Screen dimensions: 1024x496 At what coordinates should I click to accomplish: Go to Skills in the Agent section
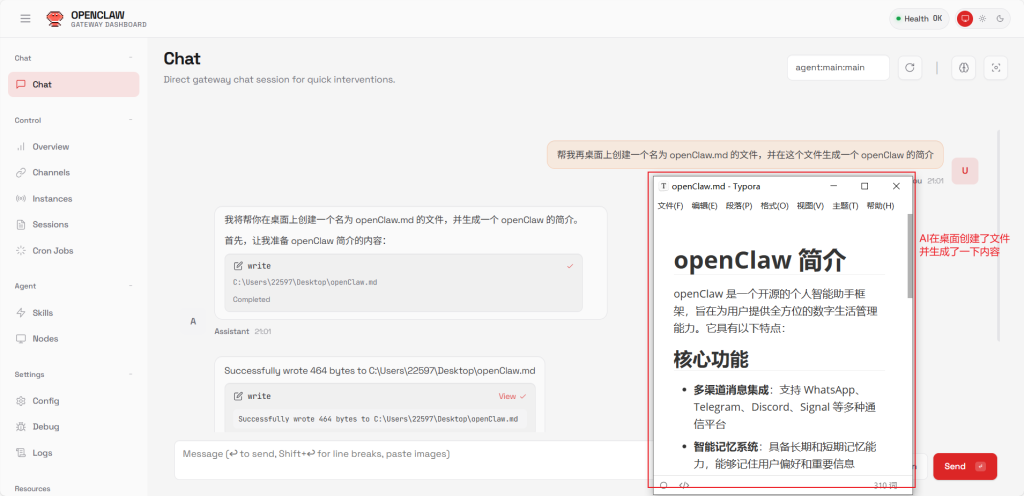tap(43, 312)
